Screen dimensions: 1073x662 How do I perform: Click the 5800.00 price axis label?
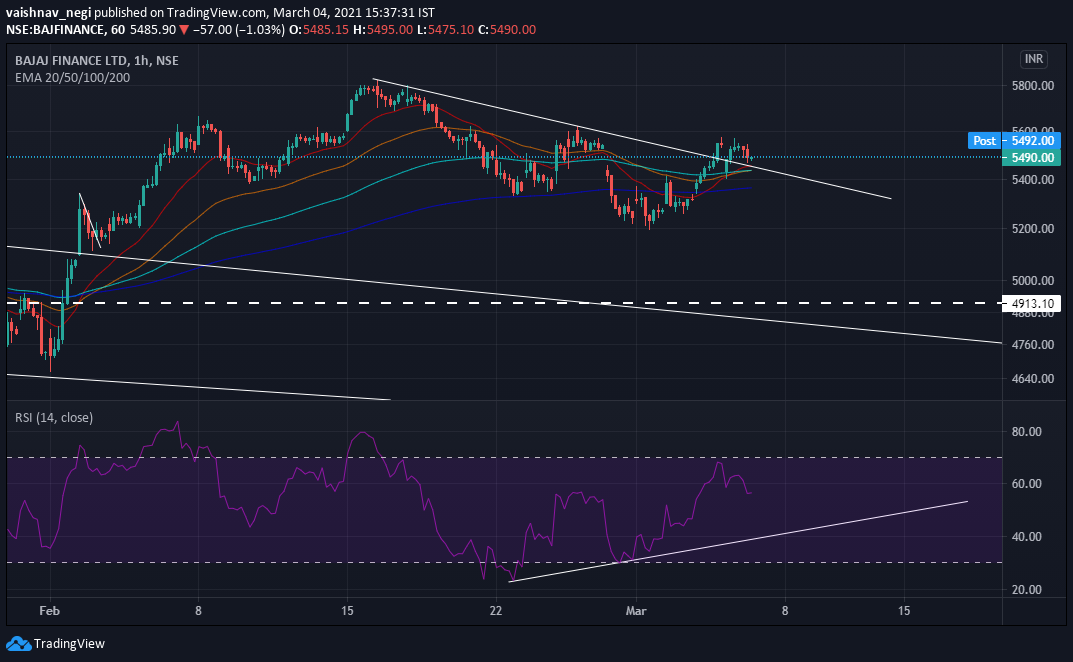[1032, 86]
